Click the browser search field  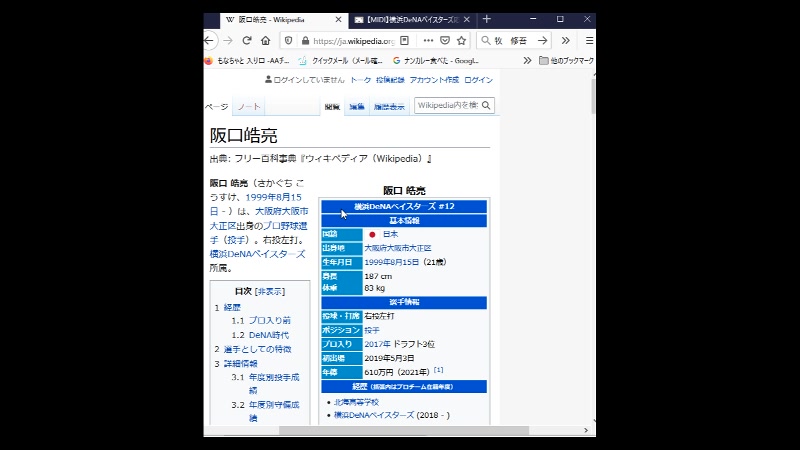click(514, 41)
